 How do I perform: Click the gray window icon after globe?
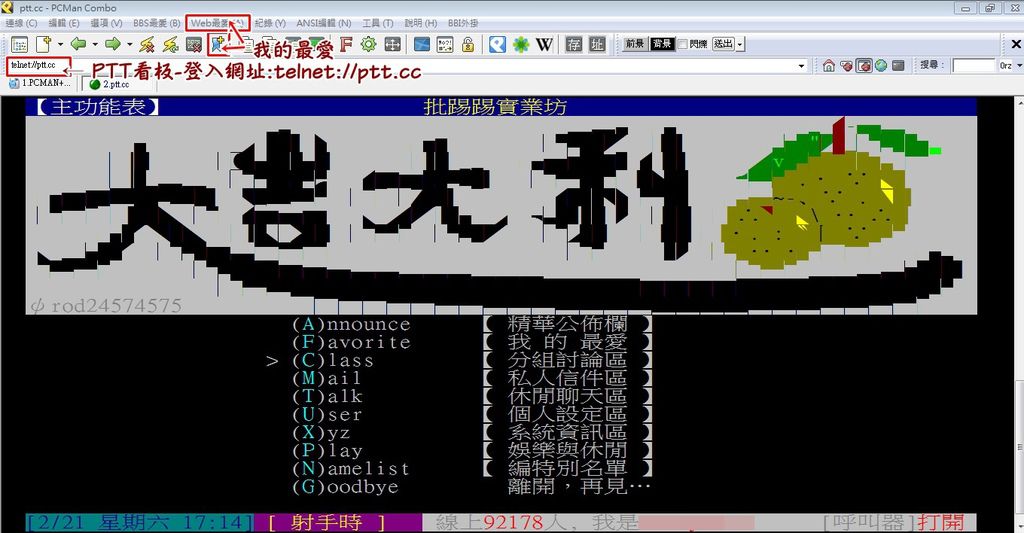(898, 65)
